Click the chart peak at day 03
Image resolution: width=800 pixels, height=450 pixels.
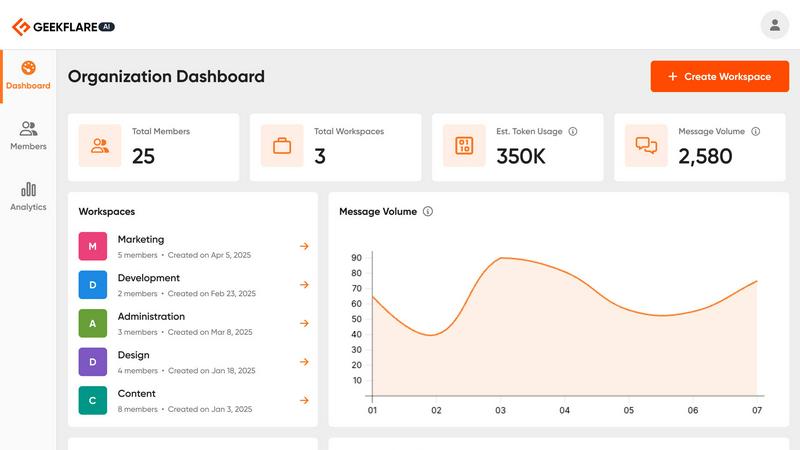pyautogui.click(x=503, y=258)
